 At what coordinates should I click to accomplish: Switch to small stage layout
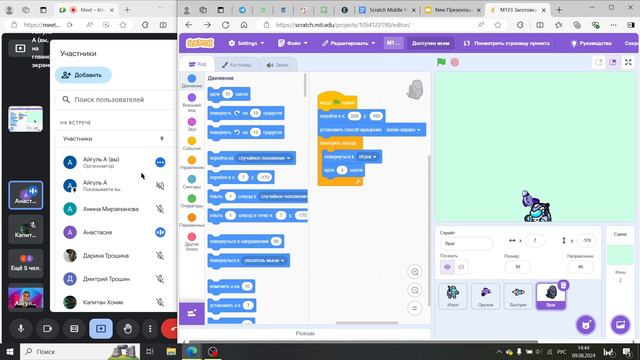tap(598, 62)
